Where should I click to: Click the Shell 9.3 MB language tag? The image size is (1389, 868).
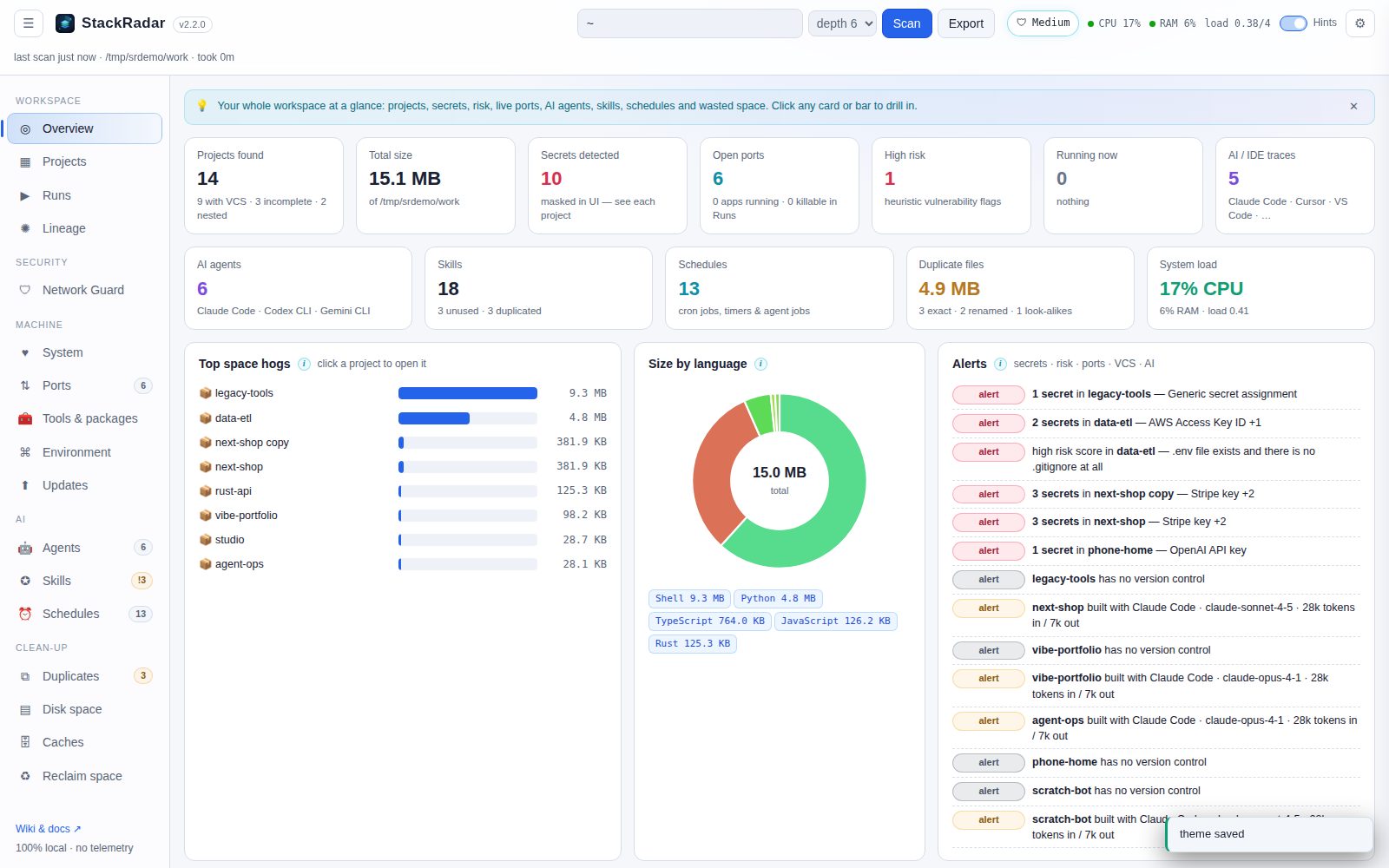[x=689, y=598]
